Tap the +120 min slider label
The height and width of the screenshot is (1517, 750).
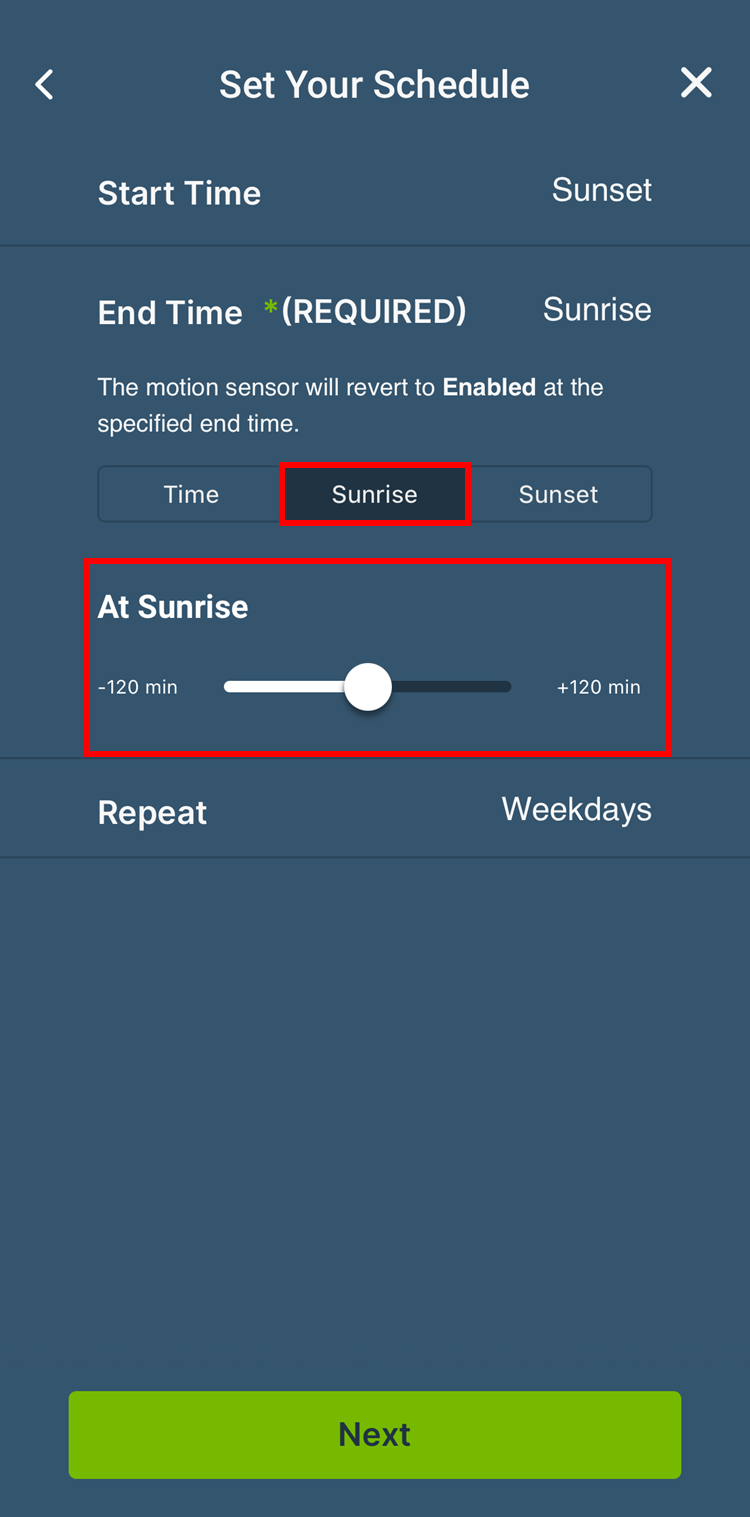coord(598,687)
